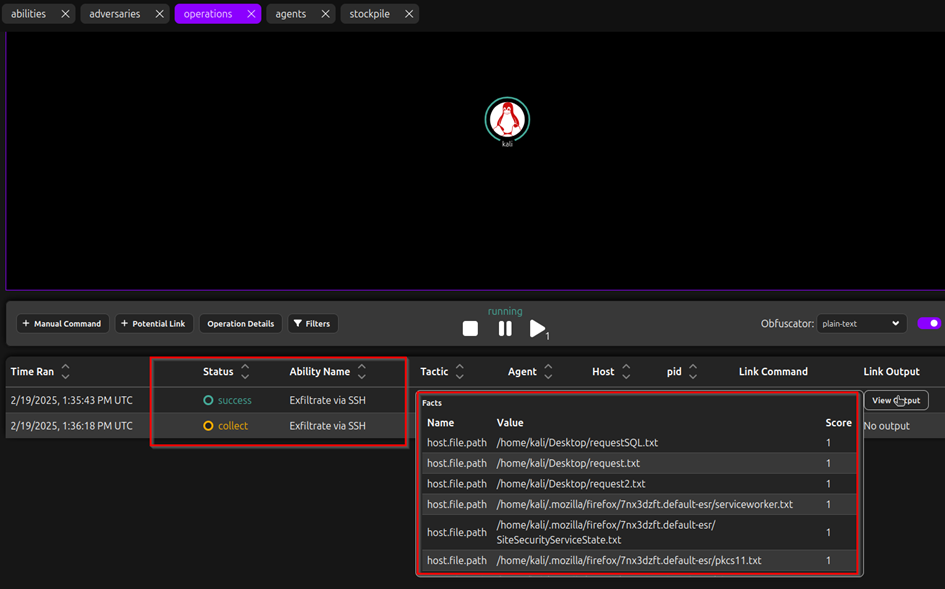Viewport: 945px width, 589px height.
Task: Open Operation Details
Action: (240, 323)
